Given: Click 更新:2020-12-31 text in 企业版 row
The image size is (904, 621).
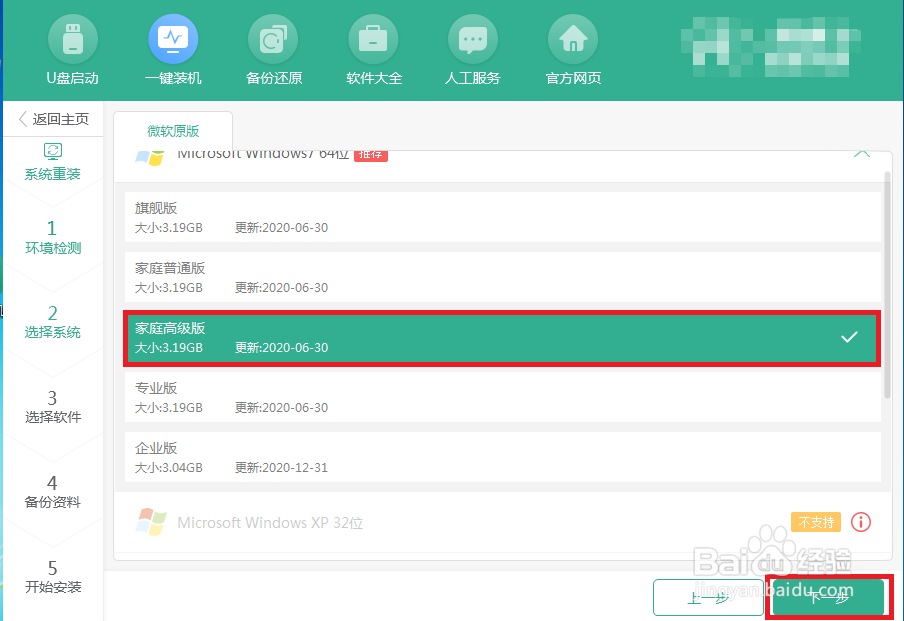Looking at the screenshot, I should tap(281, 468).
